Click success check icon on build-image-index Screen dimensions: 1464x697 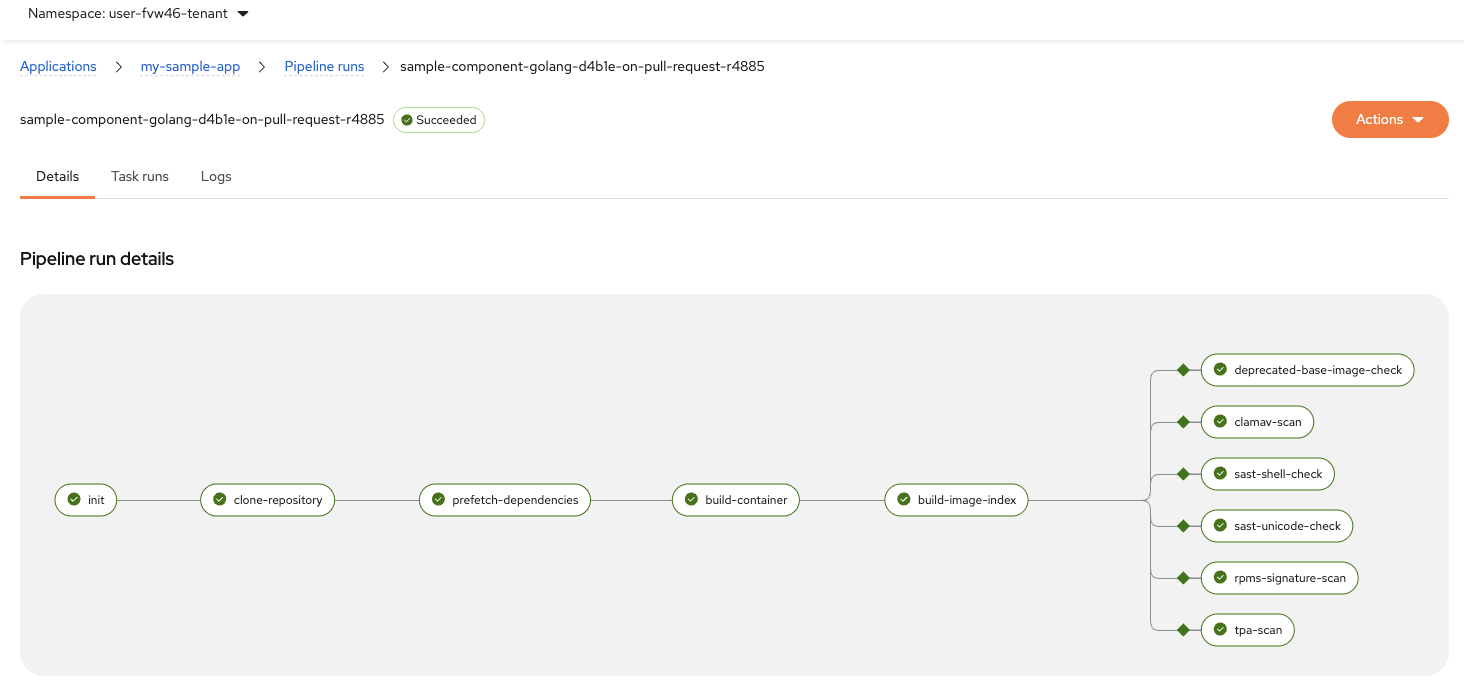tap(904, 500)
